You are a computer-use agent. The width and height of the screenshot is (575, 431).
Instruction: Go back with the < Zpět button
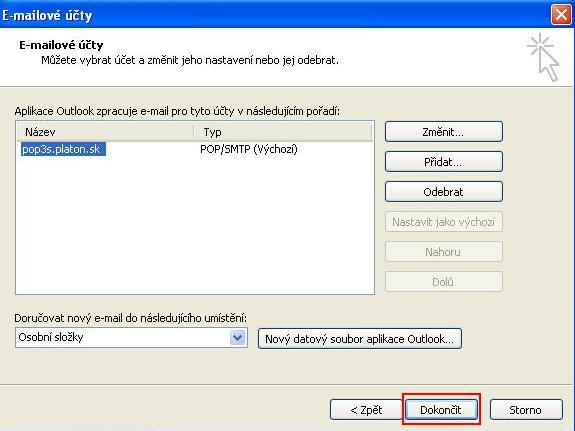coord(366,410)
